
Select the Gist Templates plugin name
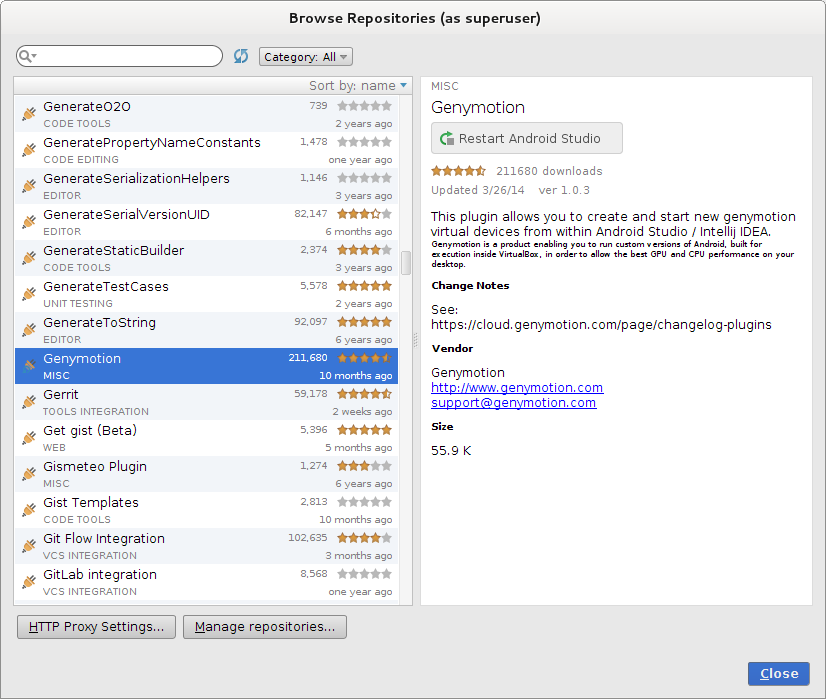point(91,503)
